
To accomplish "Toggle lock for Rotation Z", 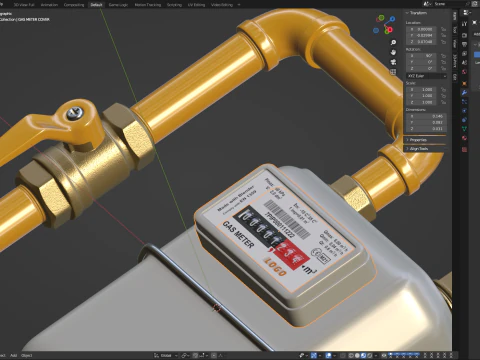I will click(x=443, y=68).
